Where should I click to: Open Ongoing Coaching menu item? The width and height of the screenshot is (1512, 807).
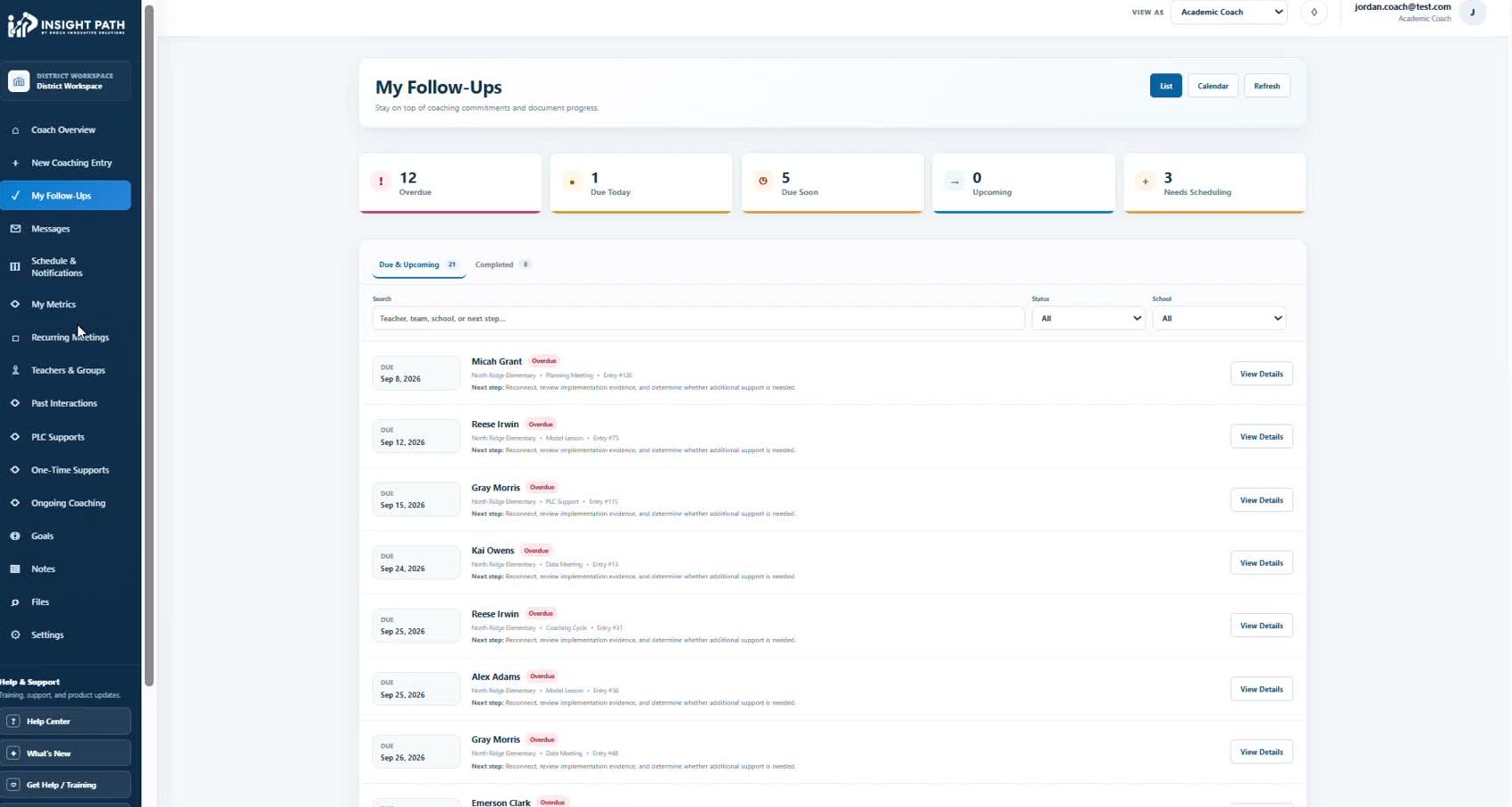tap(66, 503)
